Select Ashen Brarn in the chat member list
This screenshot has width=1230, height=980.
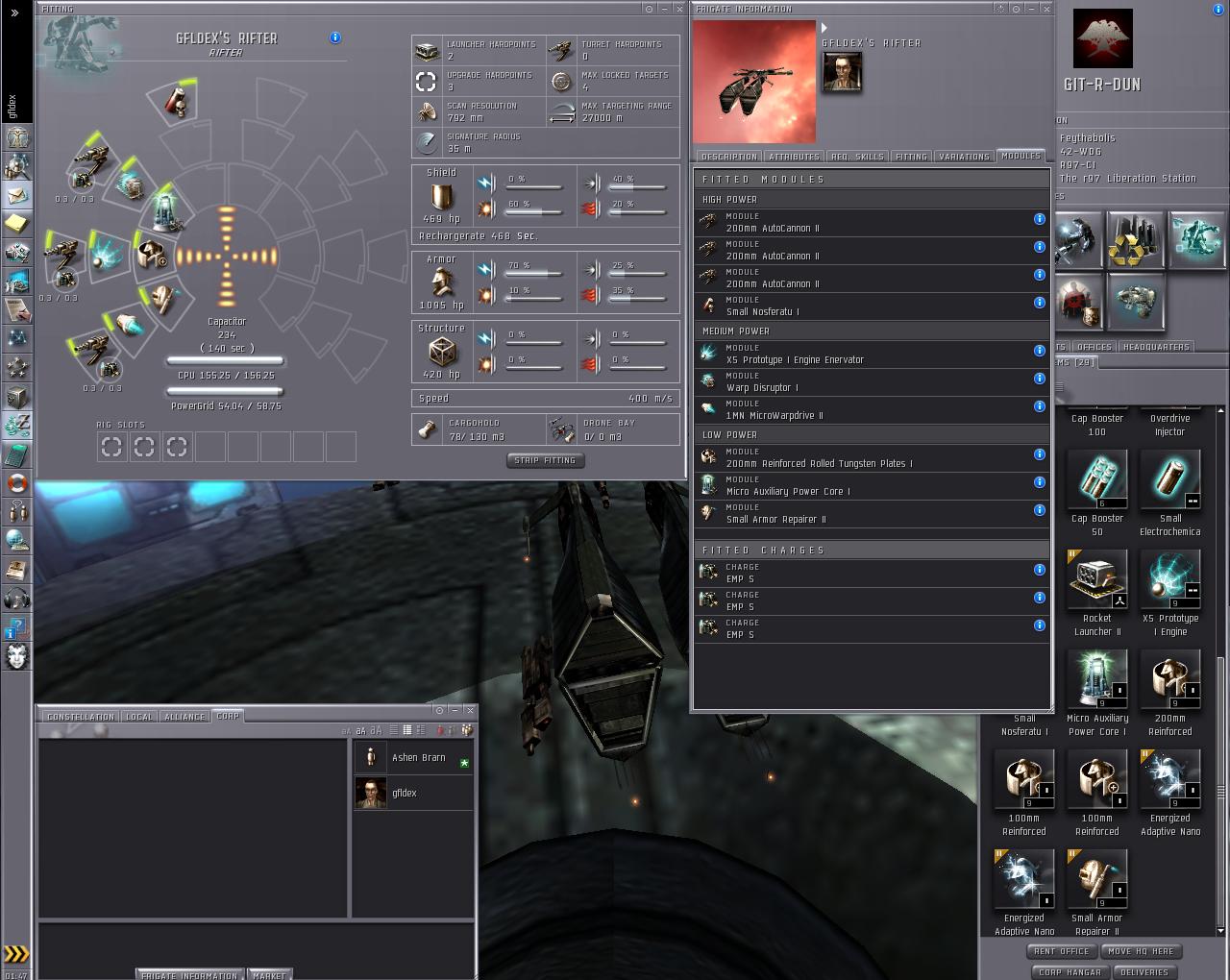tap(413, 758)
